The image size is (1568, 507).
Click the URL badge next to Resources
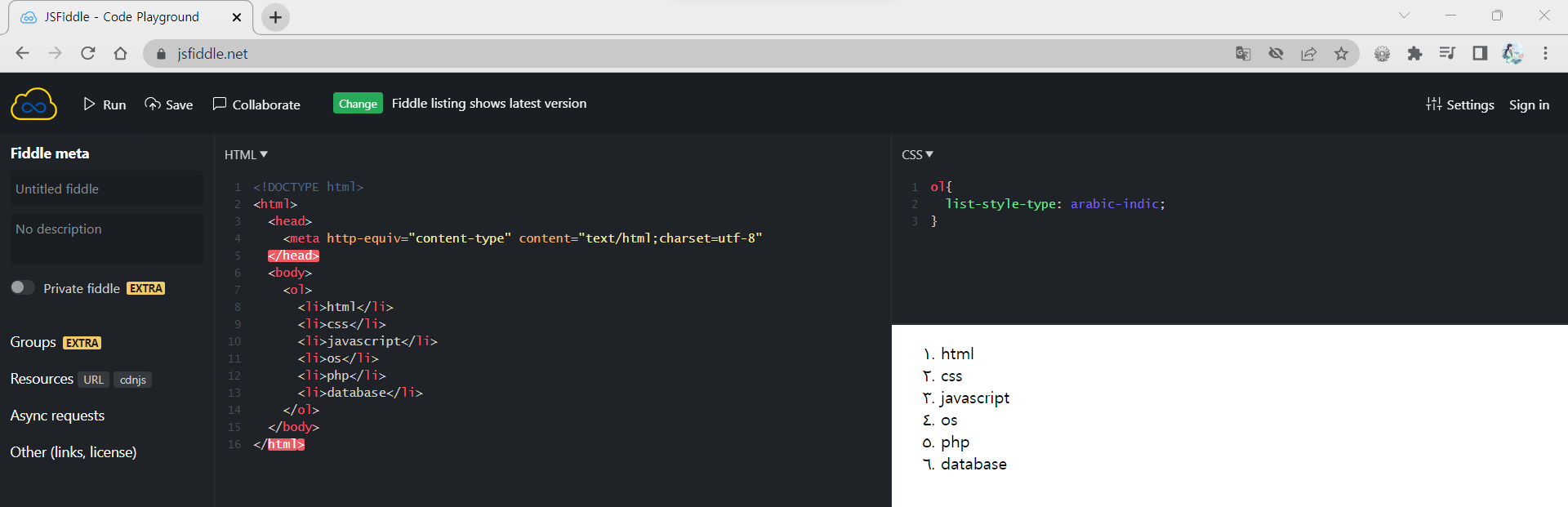[94, 380]
